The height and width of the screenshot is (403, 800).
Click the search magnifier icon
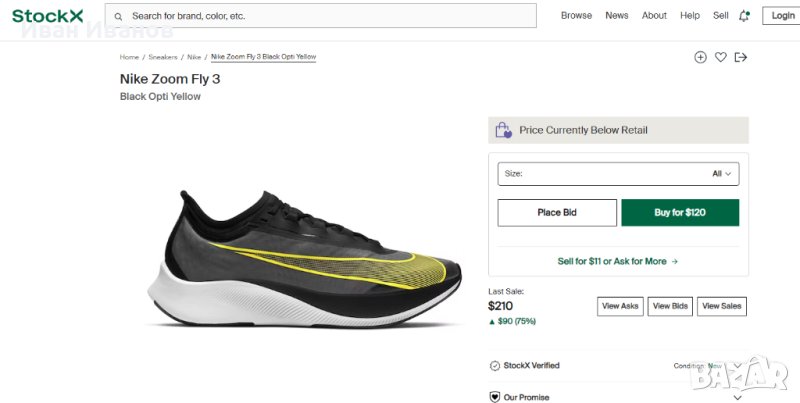pyautogui.click(x=120, y=16)
